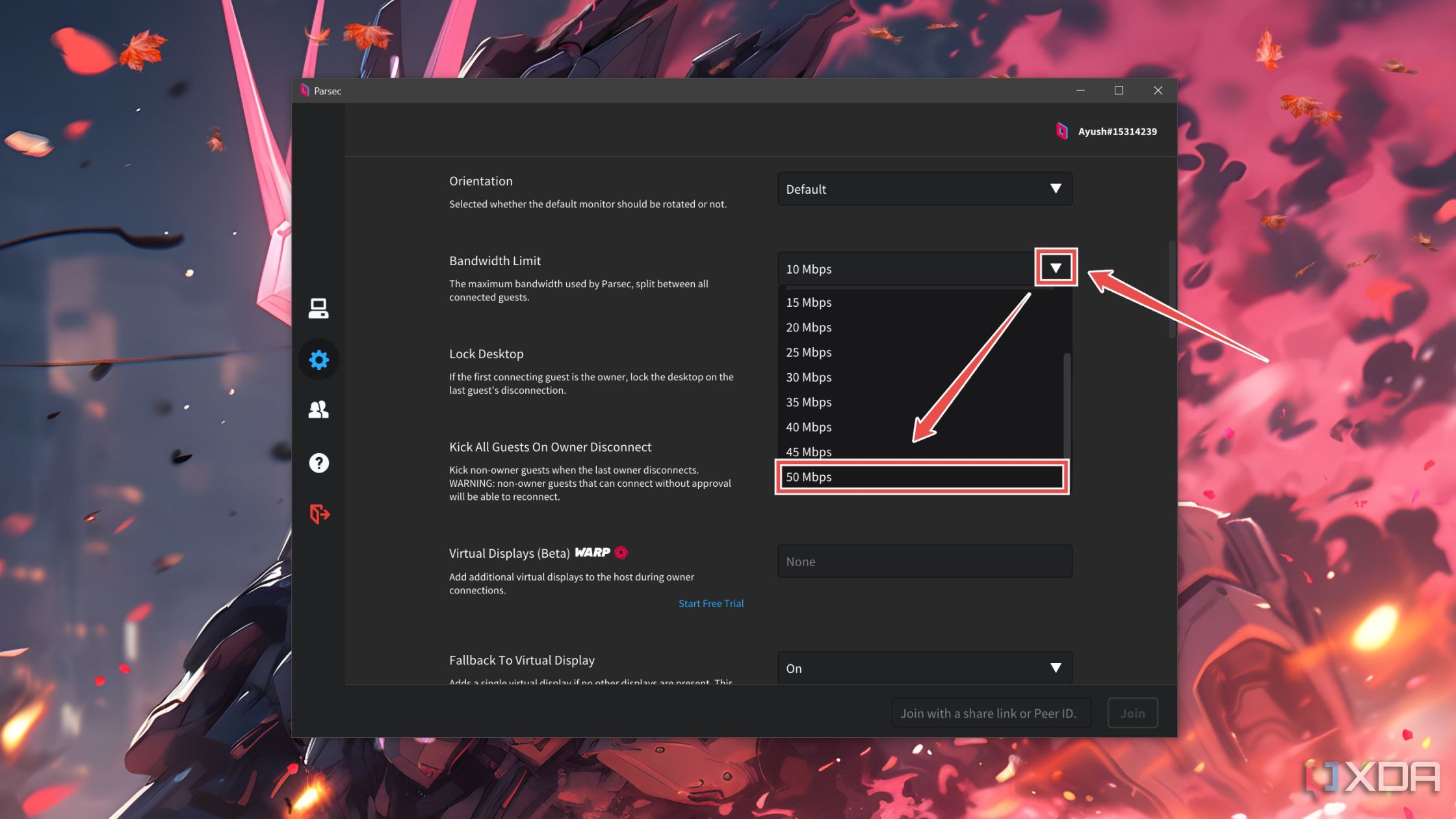
Task: Select 50 Mbps bandwidth limit option
Action: [920, 477]
